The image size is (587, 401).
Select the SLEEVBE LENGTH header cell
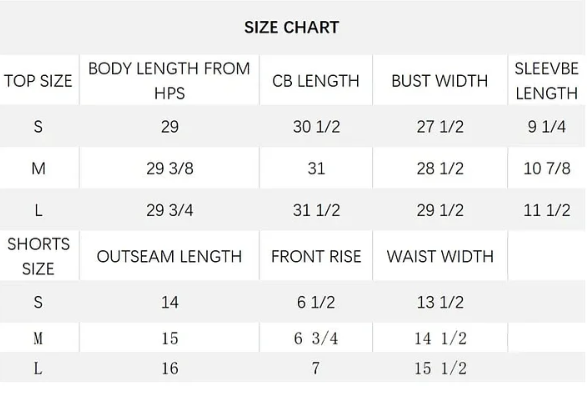coord(547,80)
